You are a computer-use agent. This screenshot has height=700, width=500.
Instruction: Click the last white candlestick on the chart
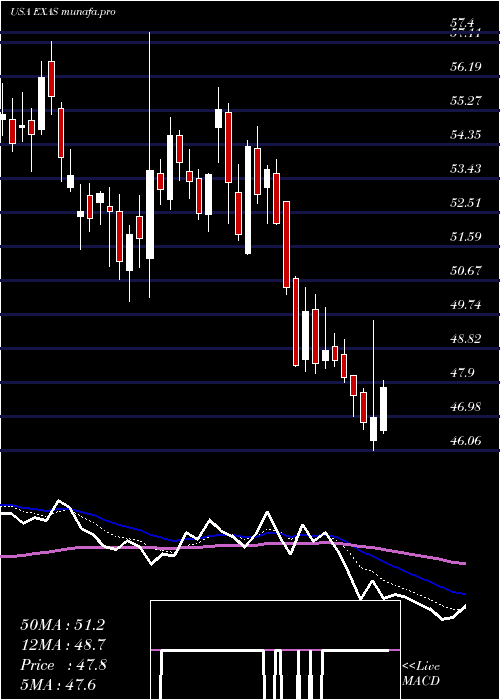pyautogui.click(x=383, y=409)
